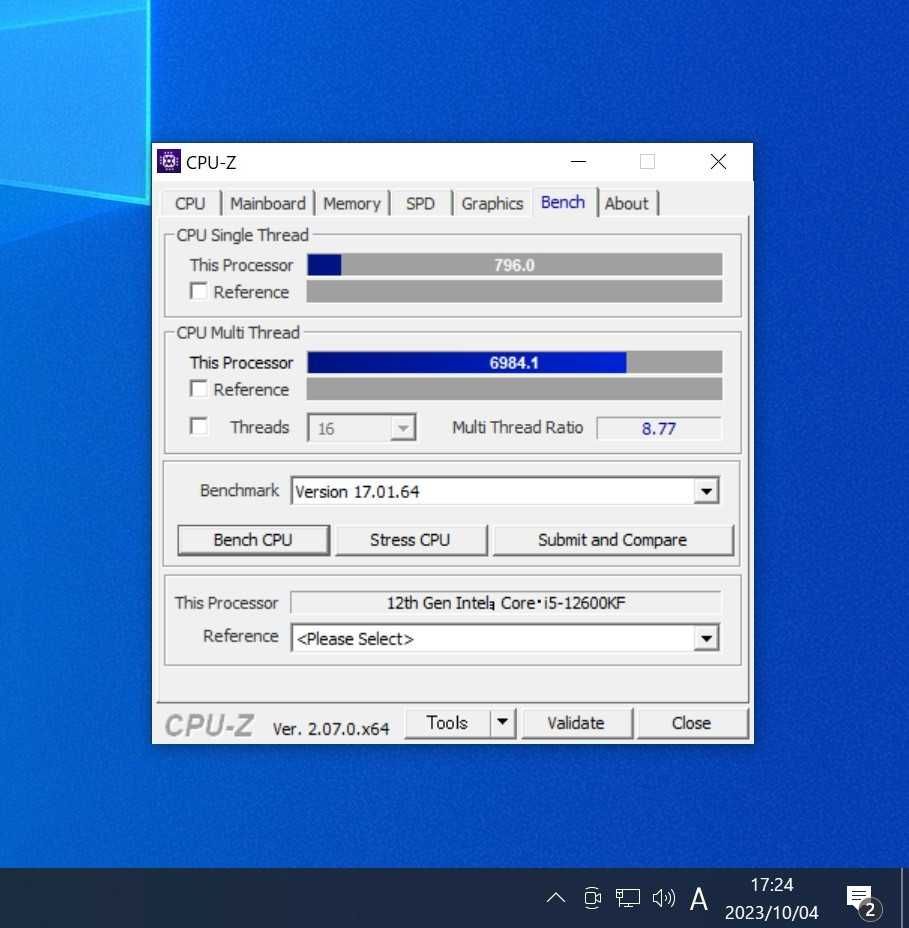
Task: Click the Multi Thread Ratio 8.77 field
Action: point(659,428)
